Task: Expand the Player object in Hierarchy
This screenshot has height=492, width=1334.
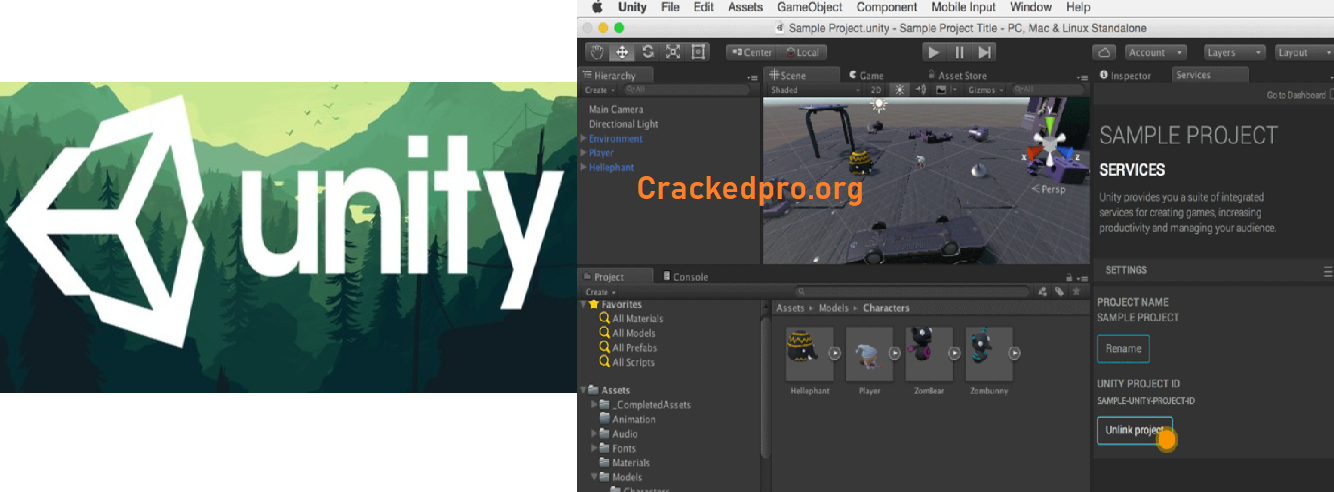Action: point(584,153)
